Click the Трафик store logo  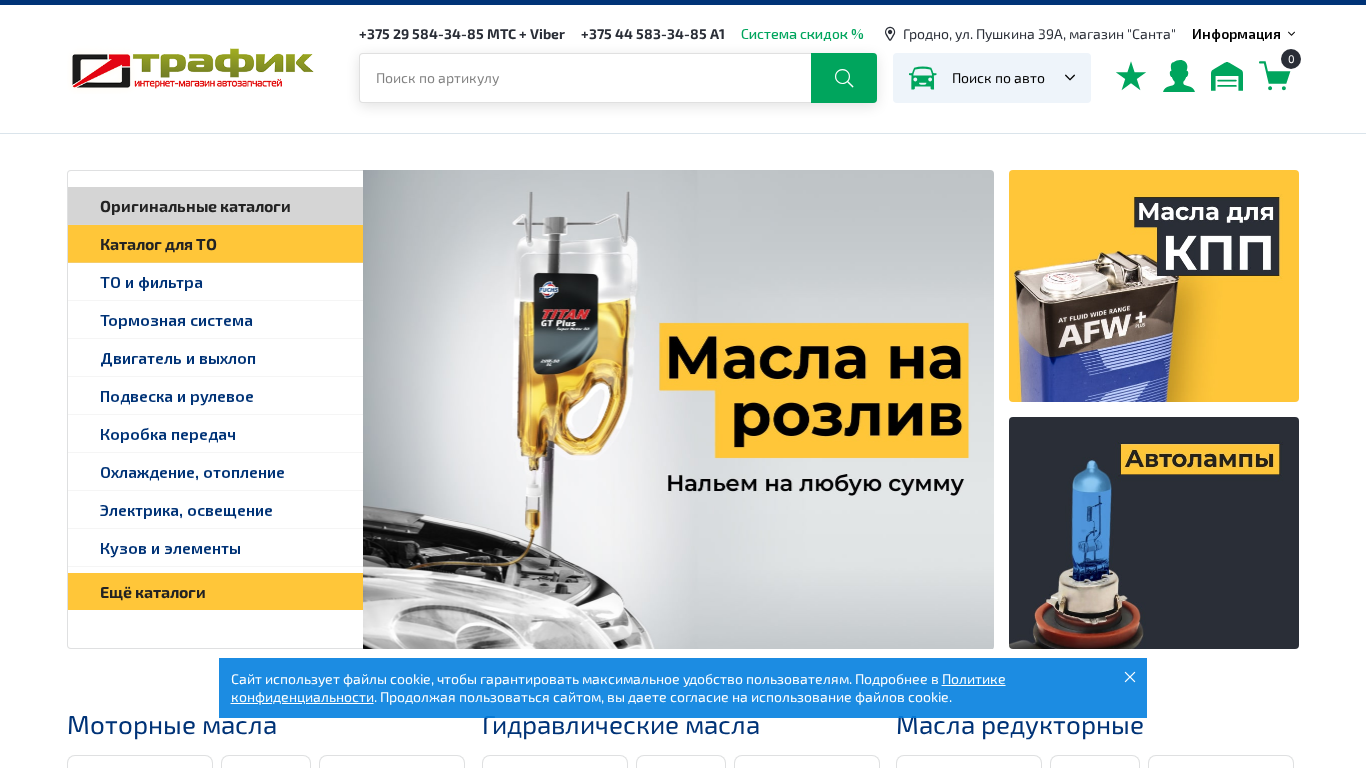pos(192,69)
